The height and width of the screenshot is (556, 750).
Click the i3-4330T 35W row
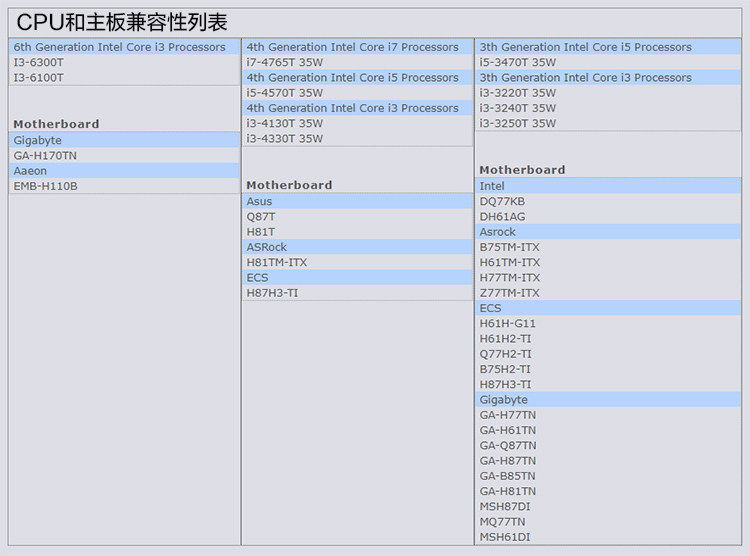[x=357, y=139]
